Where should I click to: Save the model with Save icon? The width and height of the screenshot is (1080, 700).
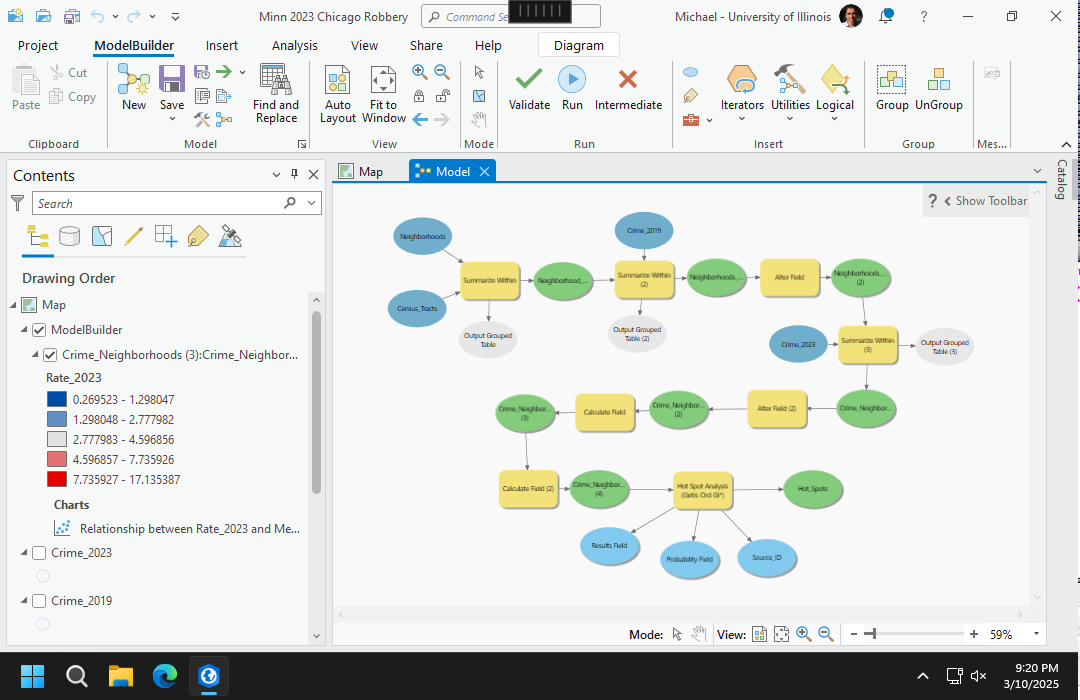coord(172,80)
